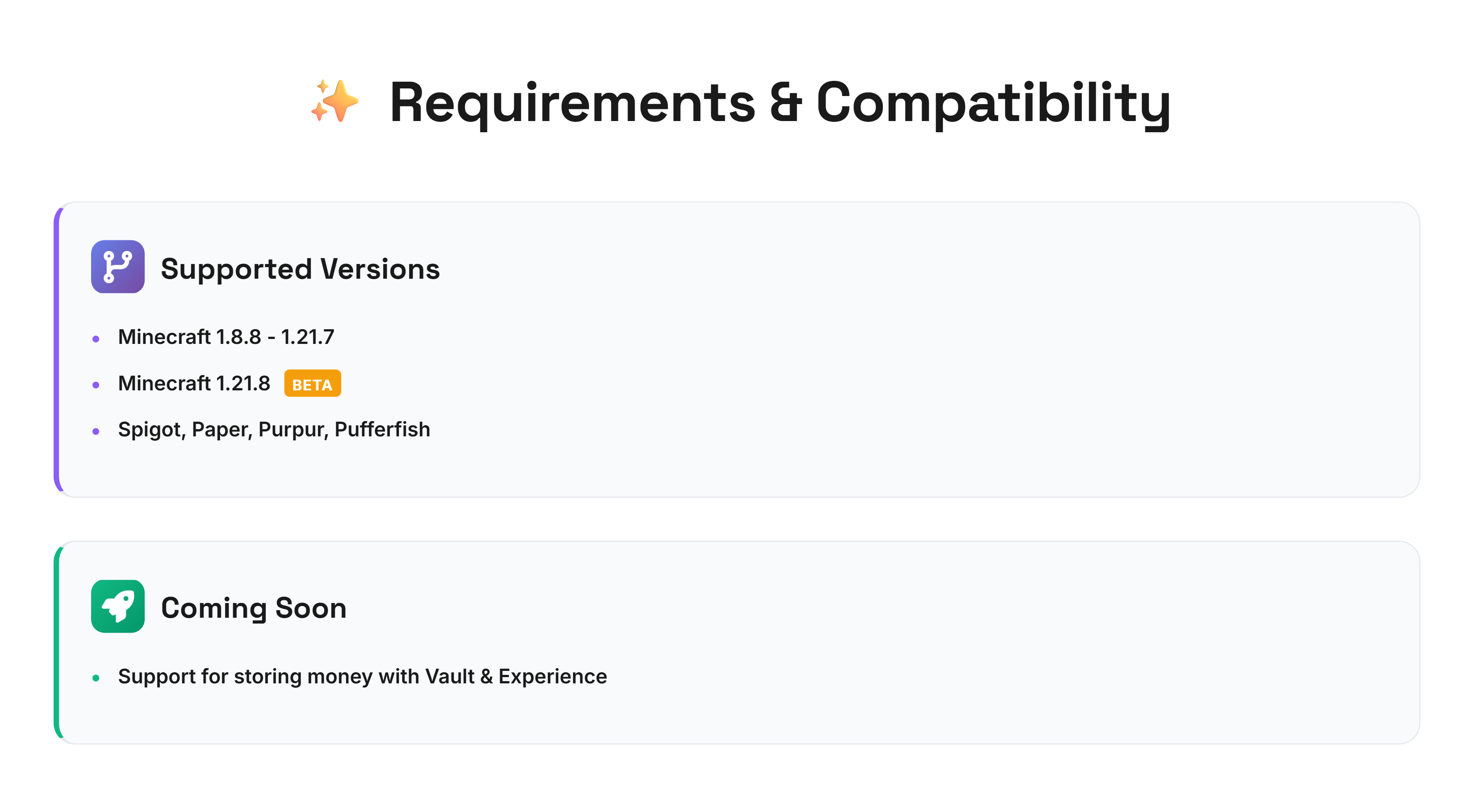Click the Requirements & Compatibility heading
Screen dimensions: 1474x812
(x=780, y=103)
